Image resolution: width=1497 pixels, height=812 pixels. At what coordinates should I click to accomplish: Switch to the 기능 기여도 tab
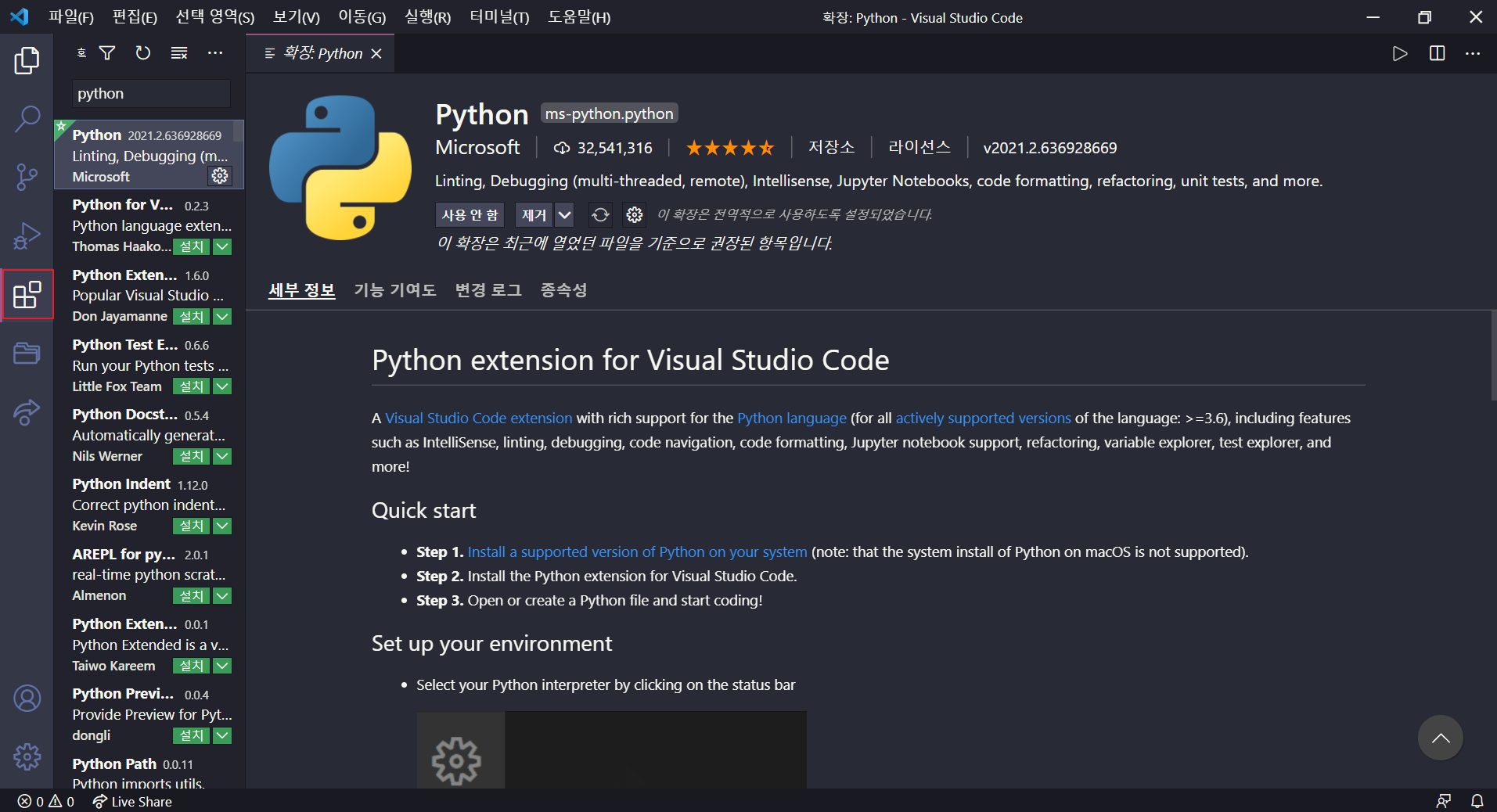pyautogui.click(x=395, y=290)
